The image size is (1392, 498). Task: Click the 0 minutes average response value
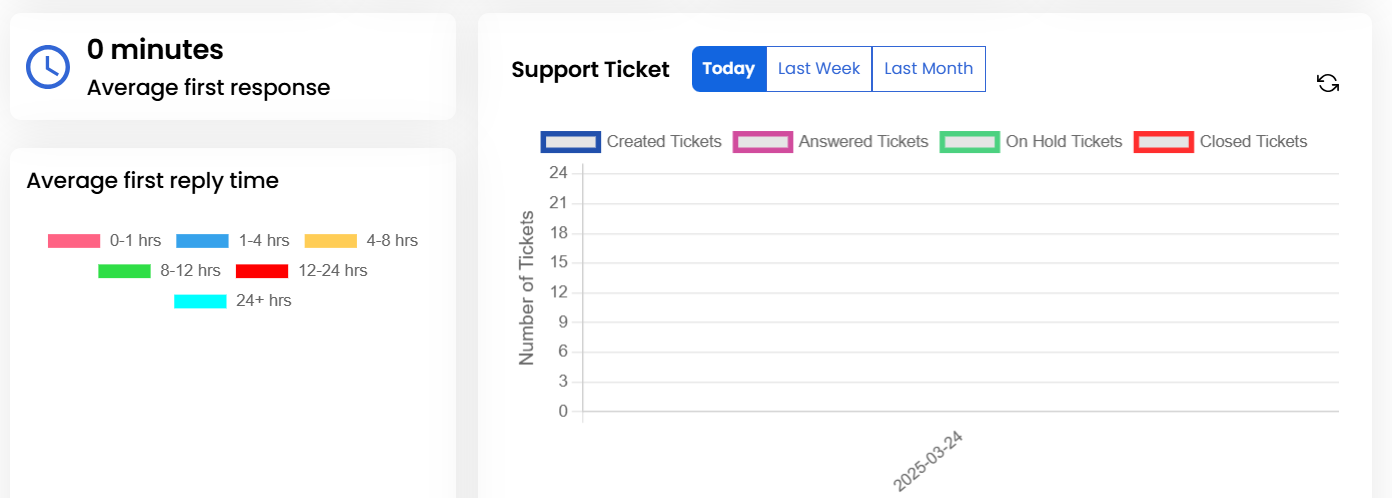pos(155,49)
